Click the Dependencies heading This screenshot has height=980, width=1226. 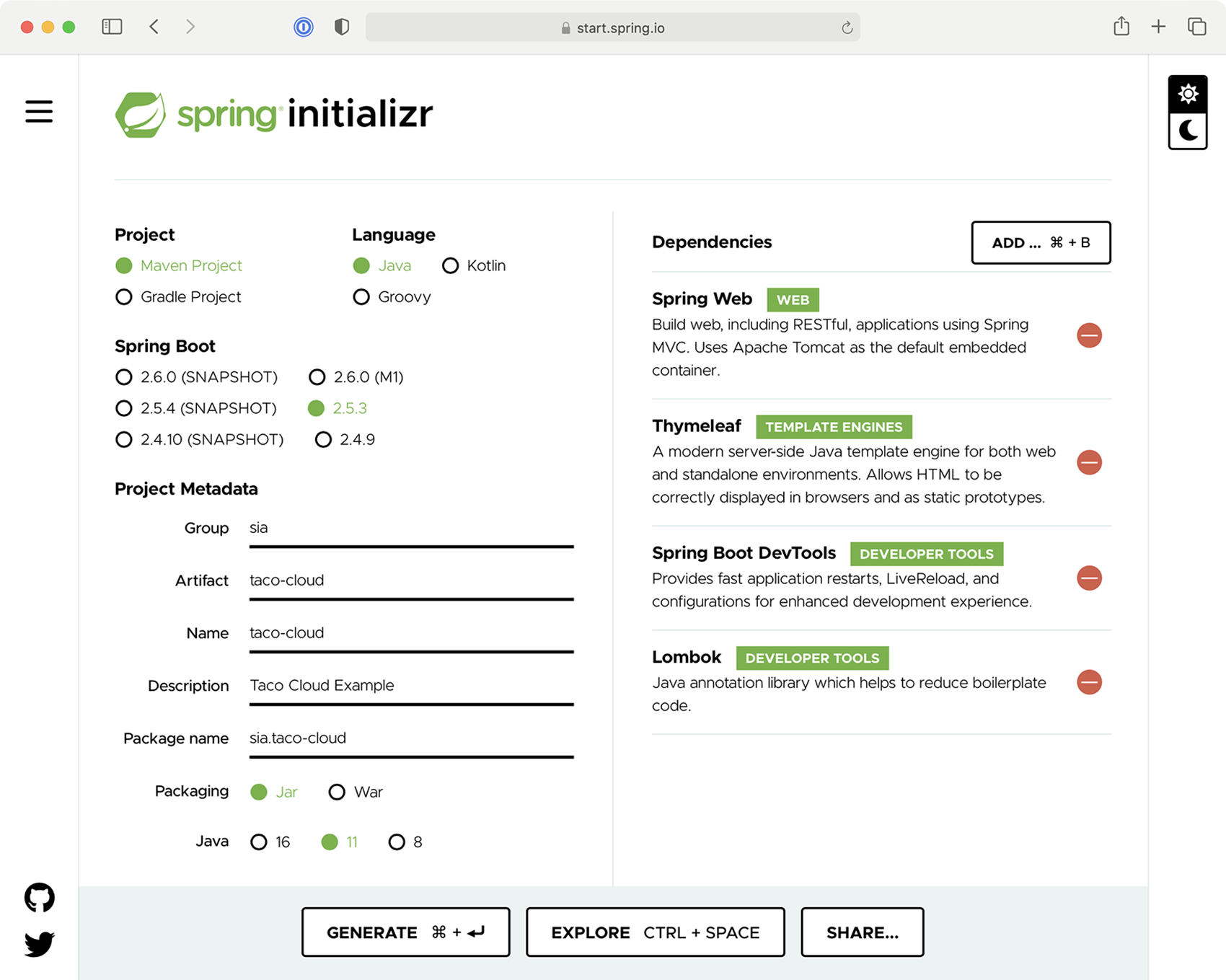coord(712,242)
